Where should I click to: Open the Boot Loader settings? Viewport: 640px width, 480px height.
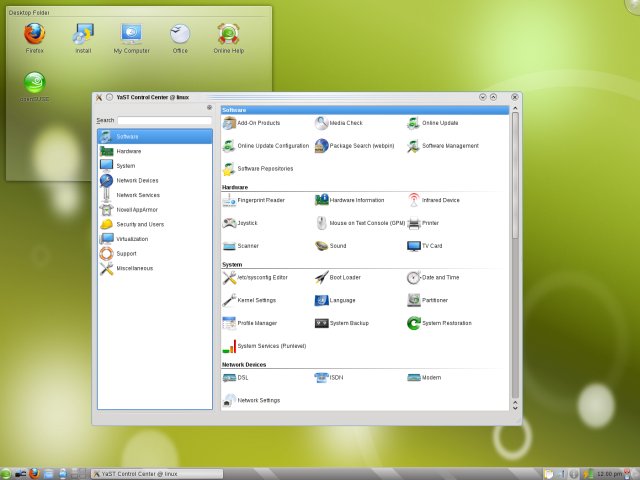click(x=344, y=277)
